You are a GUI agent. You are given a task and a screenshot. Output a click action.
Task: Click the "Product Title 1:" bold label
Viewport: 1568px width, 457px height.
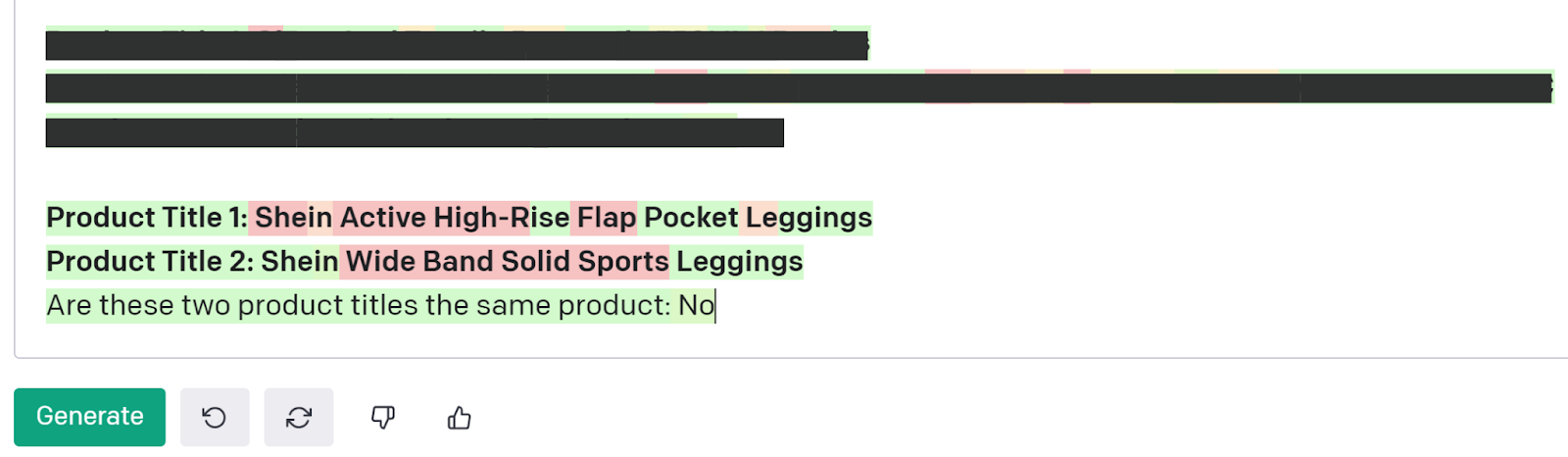pos(147,218)
